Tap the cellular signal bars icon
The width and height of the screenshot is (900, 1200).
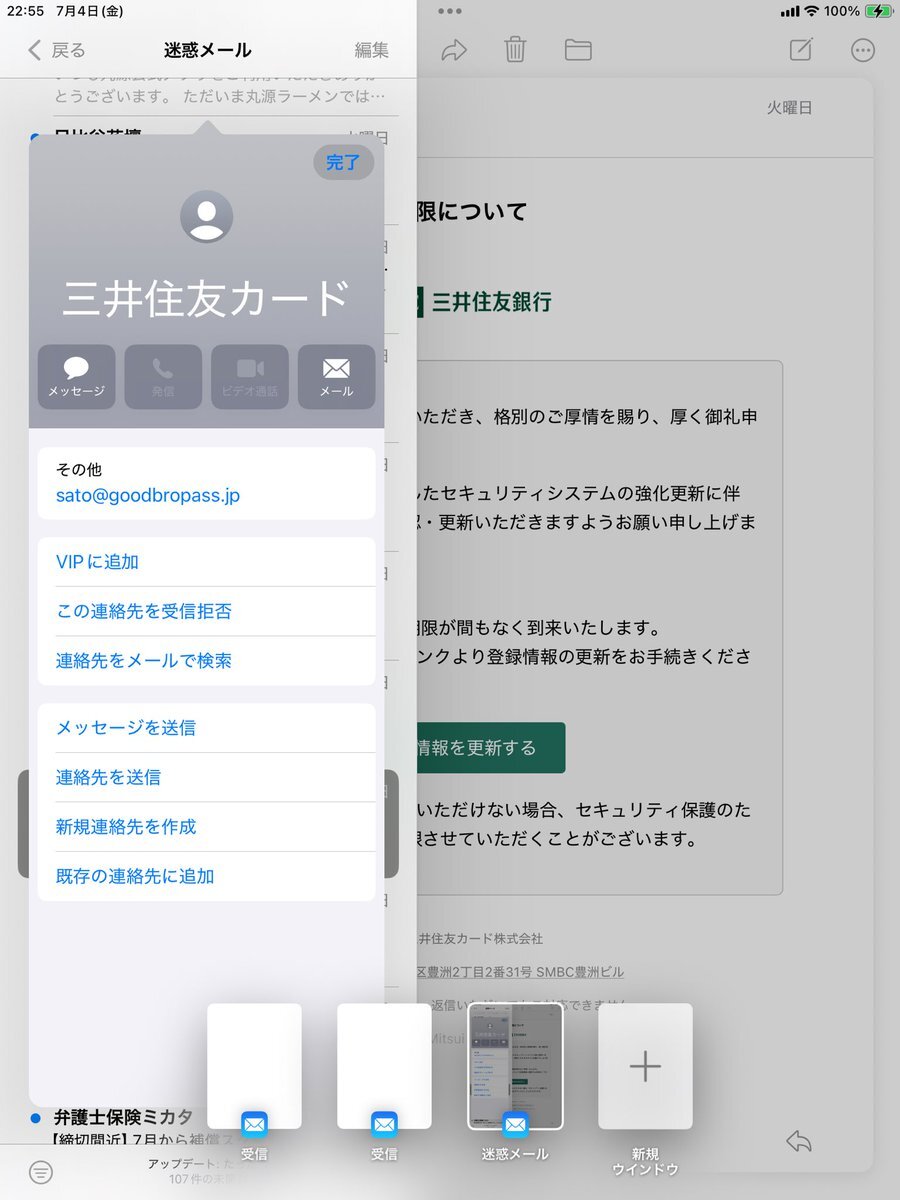790,12
